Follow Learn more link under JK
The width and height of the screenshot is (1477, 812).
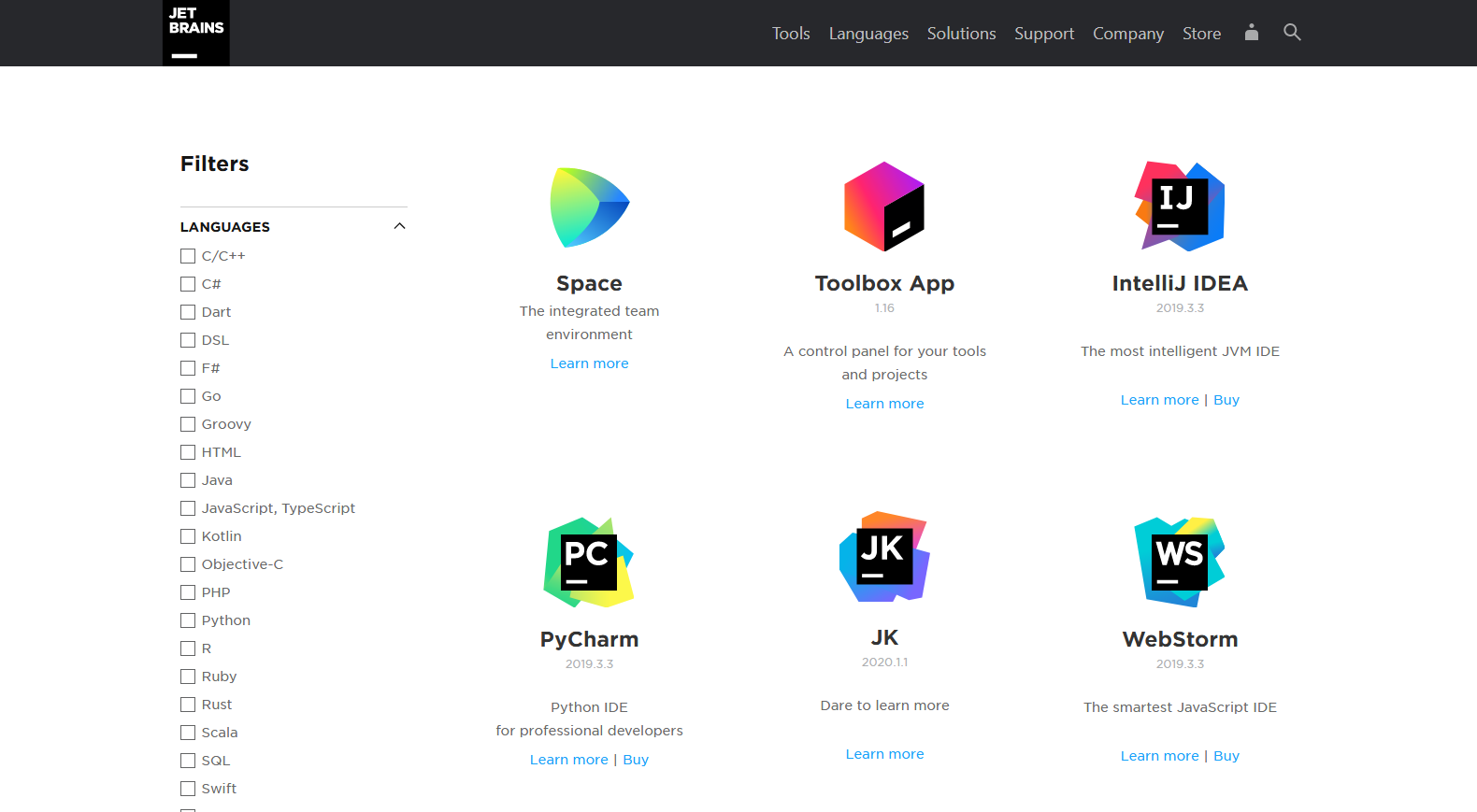point(884,754)
